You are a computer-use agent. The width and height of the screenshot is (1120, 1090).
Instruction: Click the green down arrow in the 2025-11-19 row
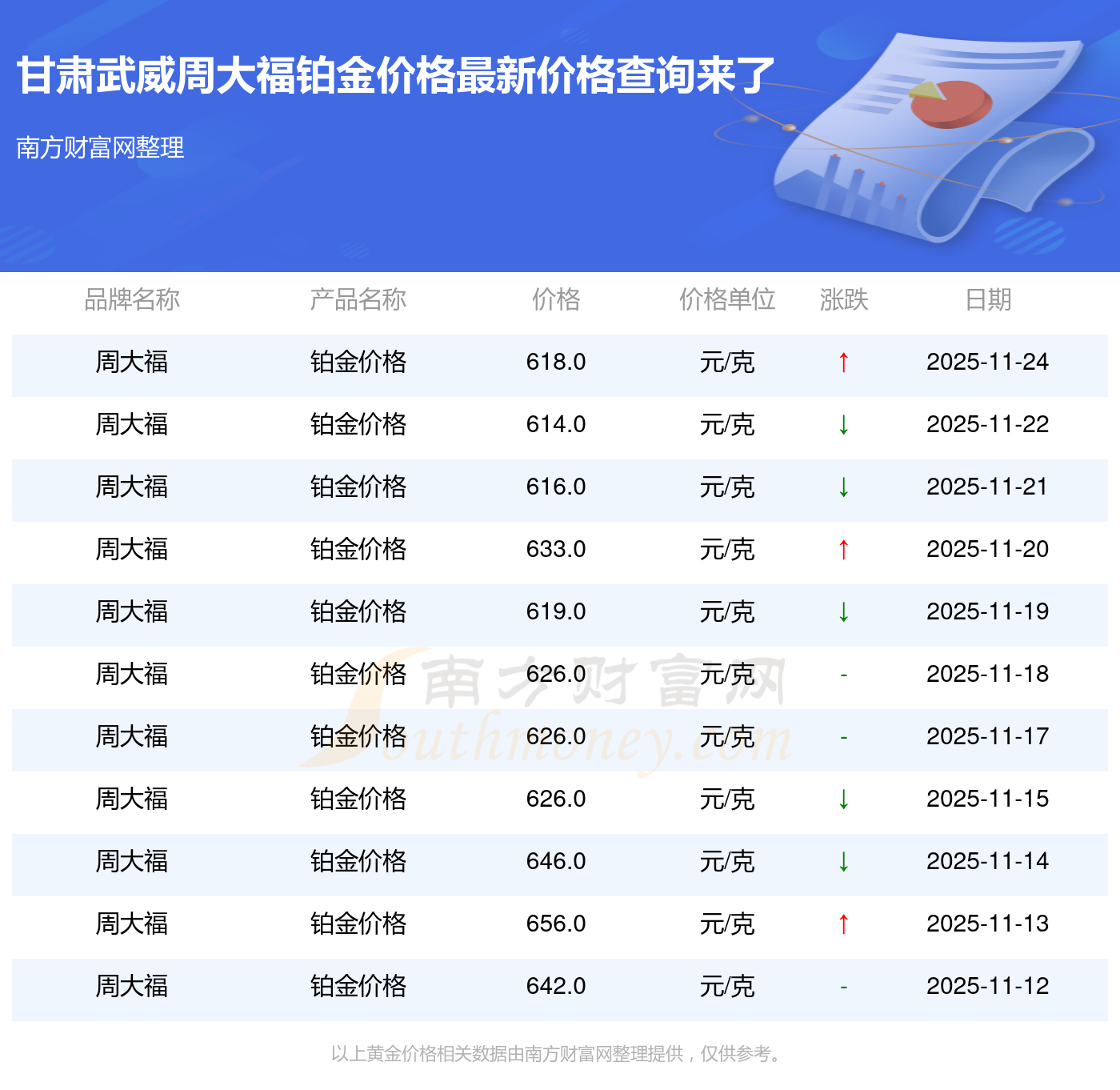pos(843,612)
